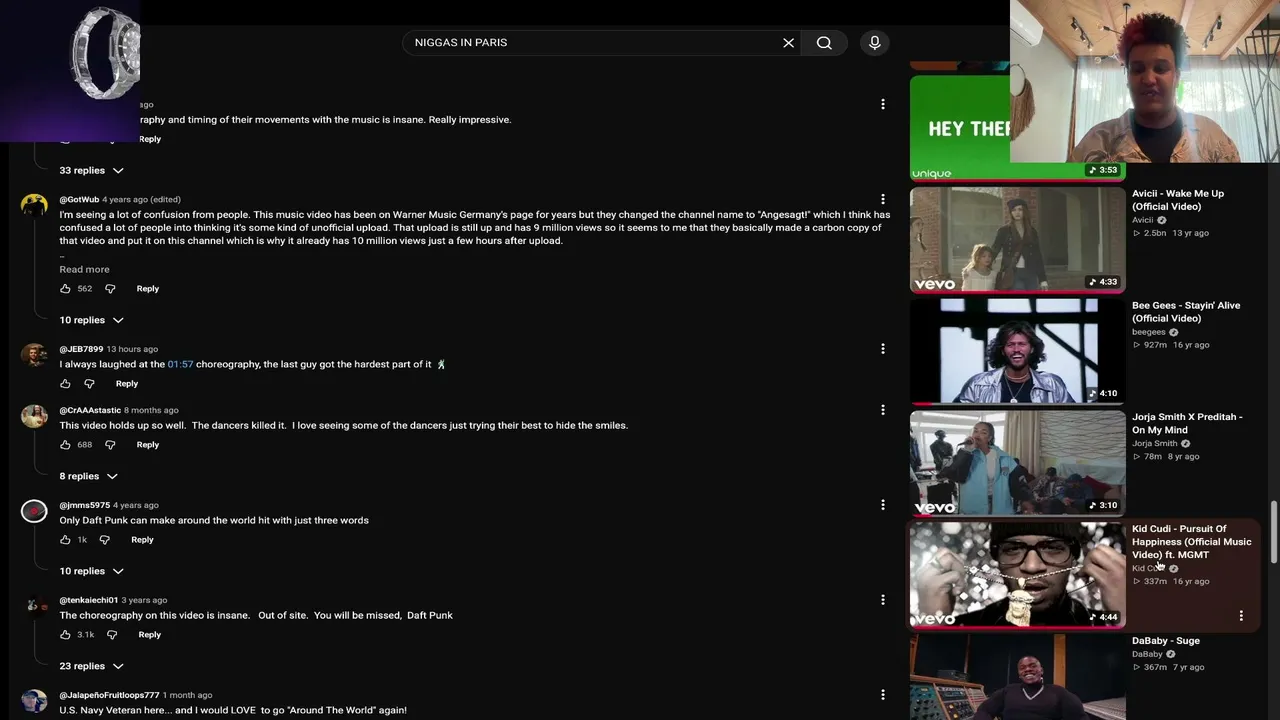
Task: Start voice search with the microphone
Action: point(875,43)
